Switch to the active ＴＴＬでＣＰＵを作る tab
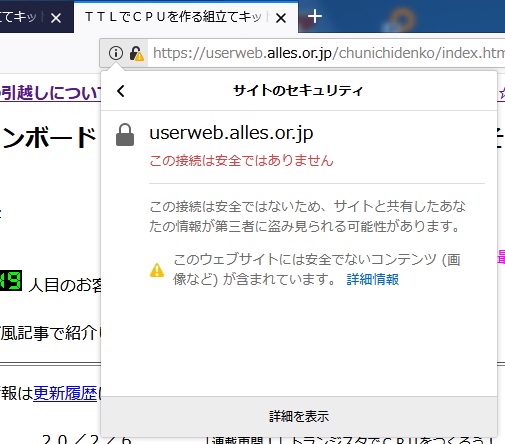Viewport: 505px width, 444px height. pos(173,17)
